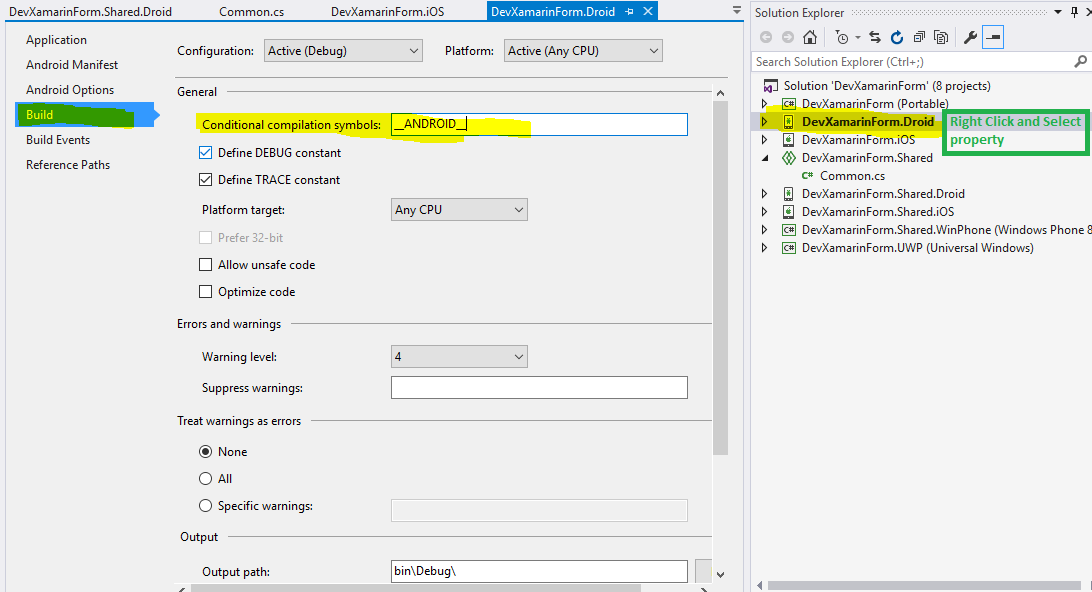Screen dimensions: 1092x592
Task: Click the Solution 'DevXamarinForm' icon
Action: [770, 86]
